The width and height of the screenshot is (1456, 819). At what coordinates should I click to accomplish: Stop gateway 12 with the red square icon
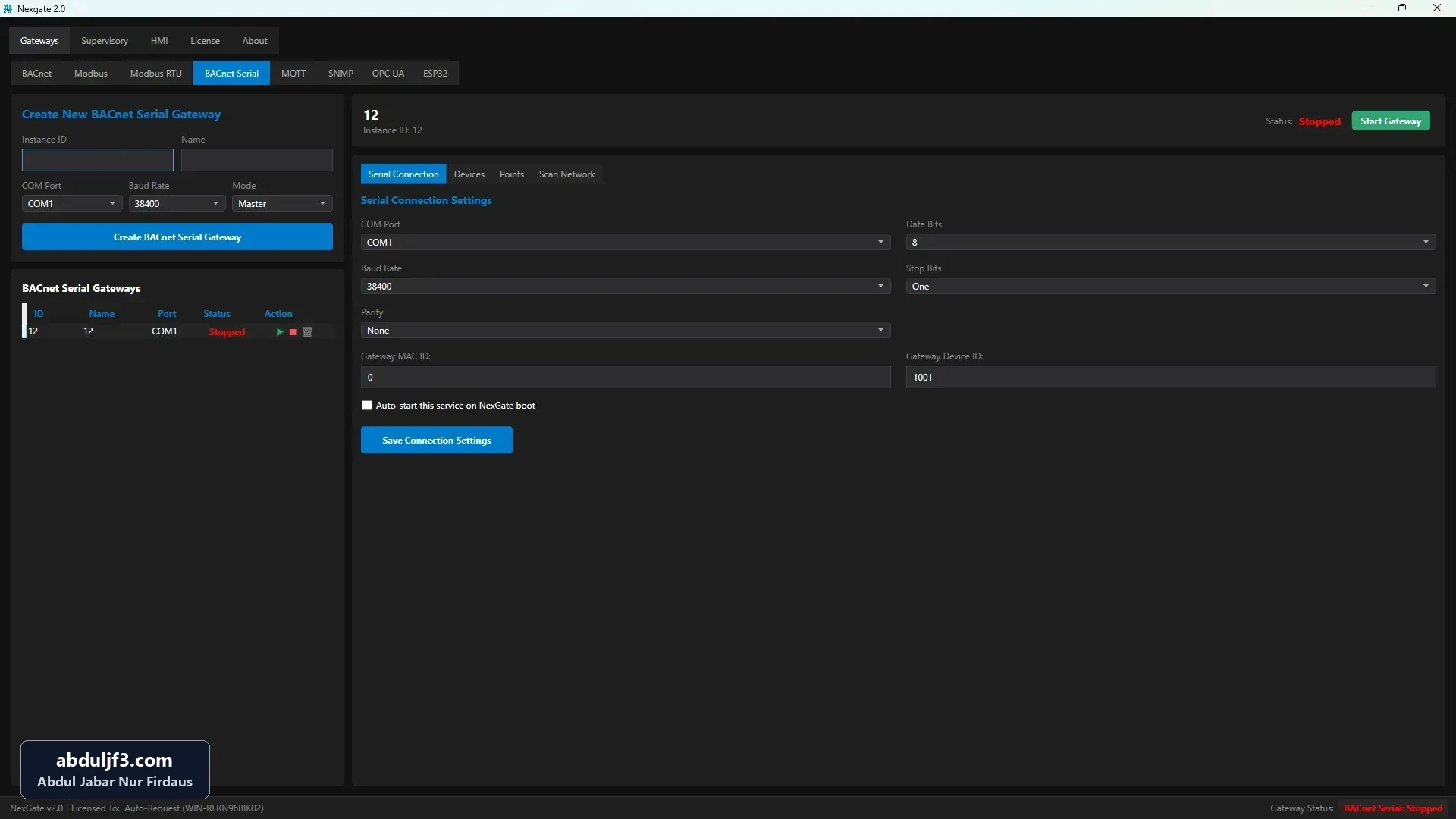(x=293, y=332)
